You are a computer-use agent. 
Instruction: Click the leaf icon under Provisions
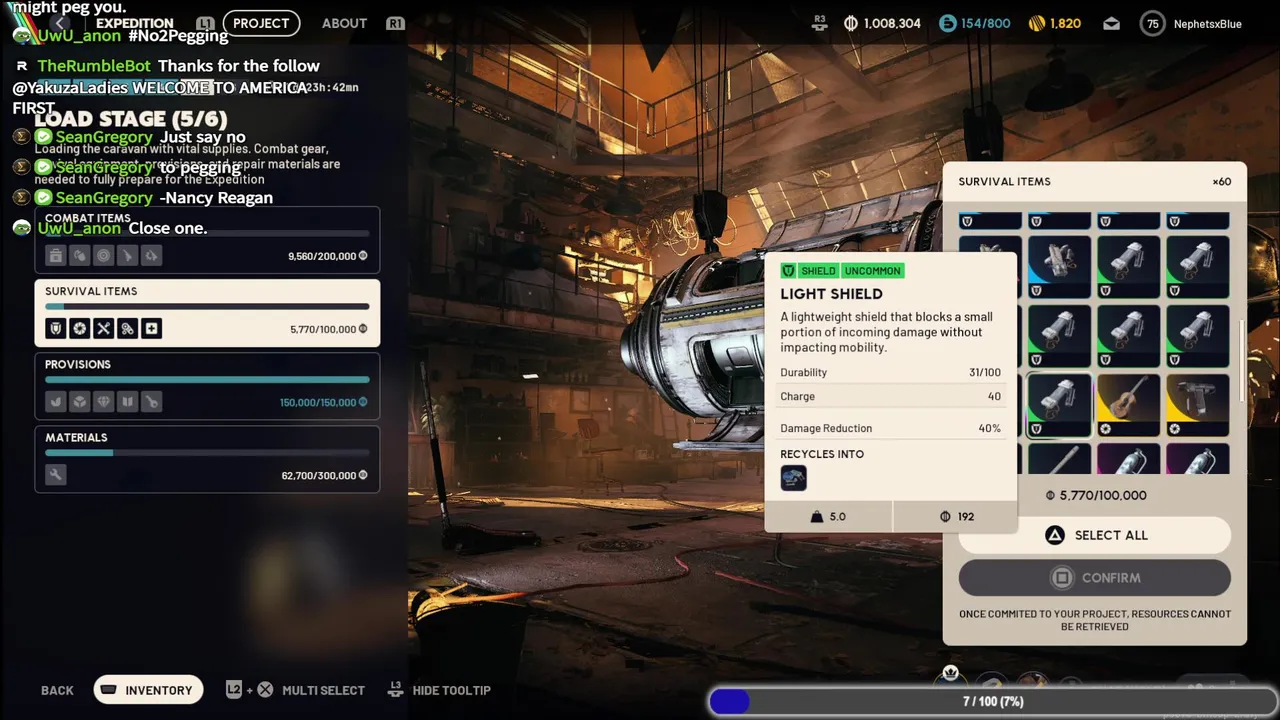click(56, 402)
